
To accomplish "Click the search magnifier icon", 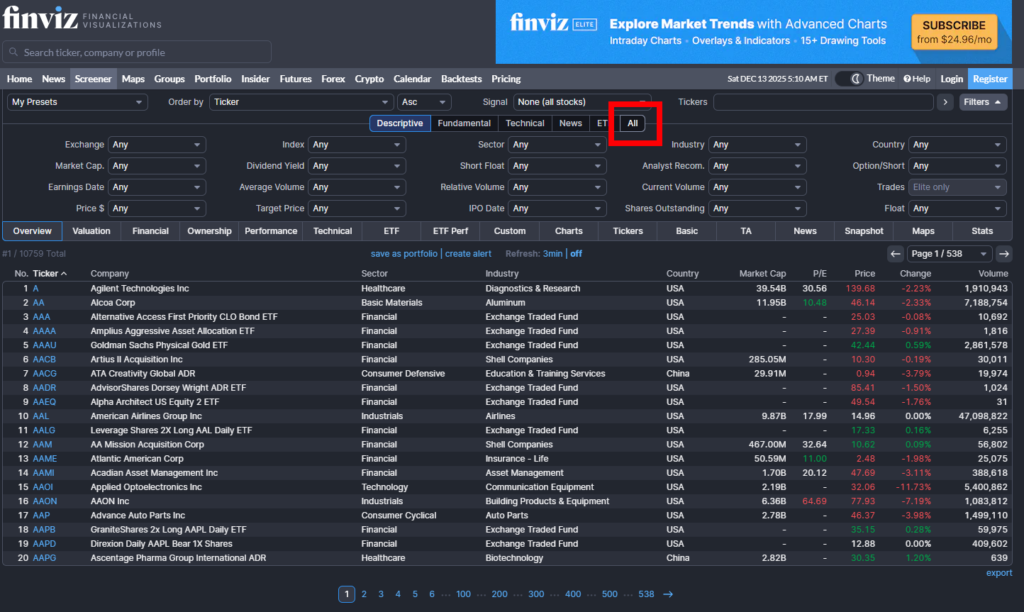I will coord(14,52).
